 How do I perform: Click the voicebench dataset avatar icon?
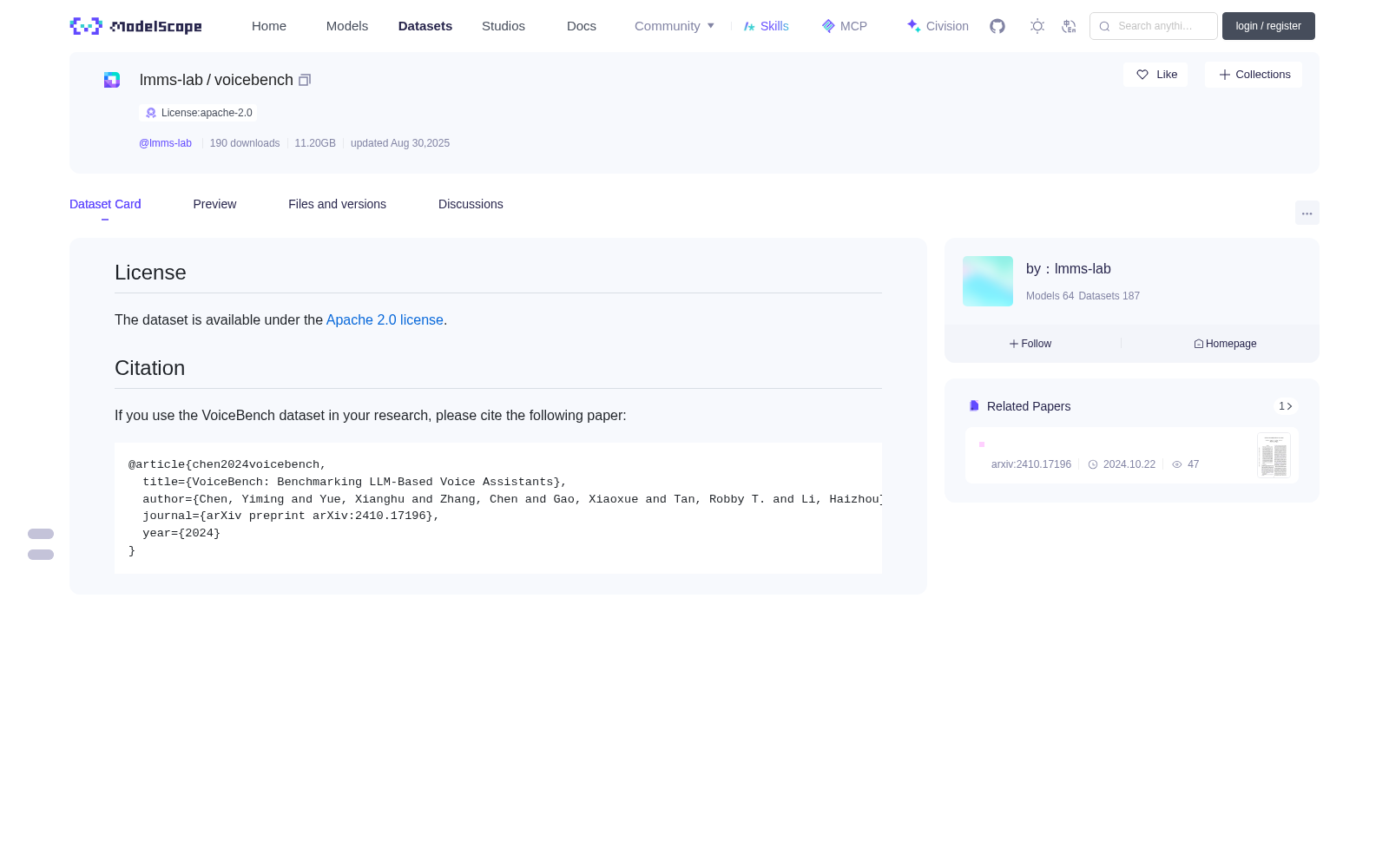[x=112, y=80]
